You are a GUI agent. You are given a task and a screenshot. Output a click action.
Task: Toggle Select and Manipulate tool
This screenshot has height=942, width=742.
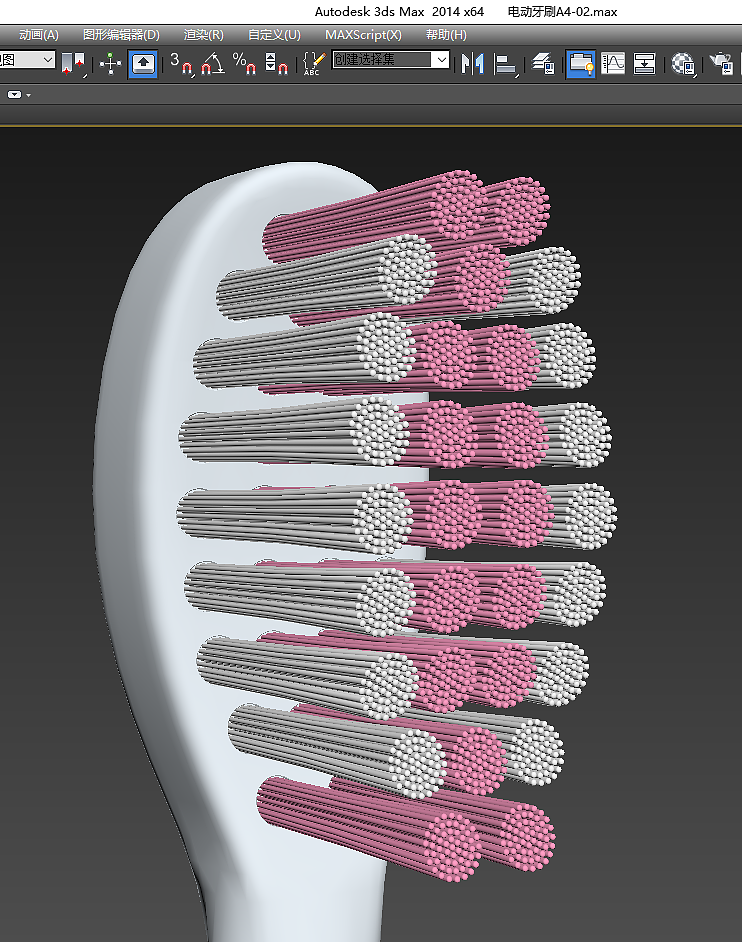(x=111, y=64)
